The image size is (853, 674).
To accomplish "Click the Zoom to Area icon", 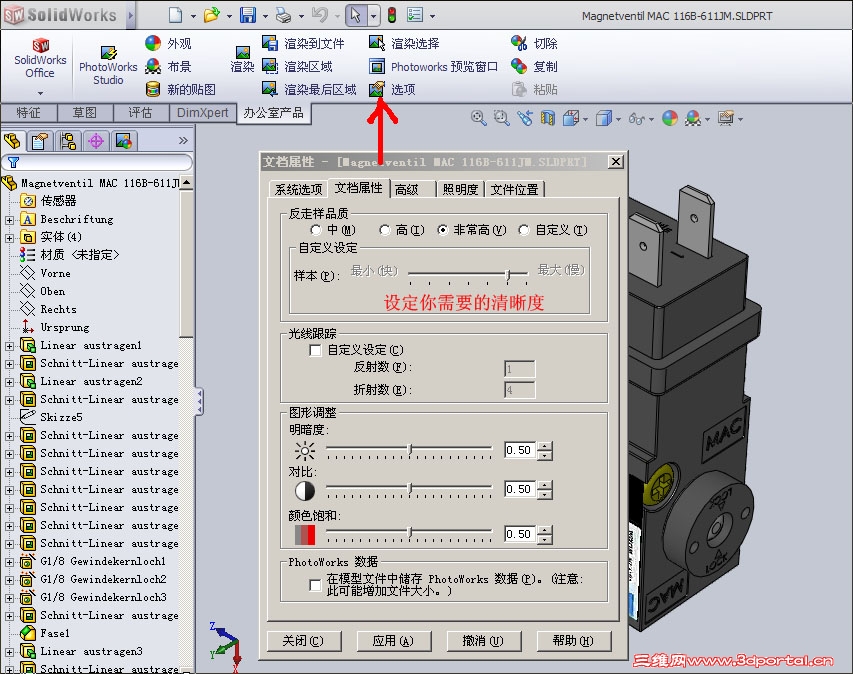I will tap(501, 118).
